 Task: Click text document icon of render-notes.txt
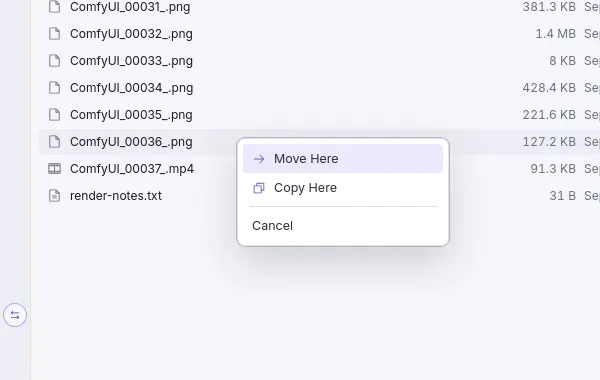(54, 196)
